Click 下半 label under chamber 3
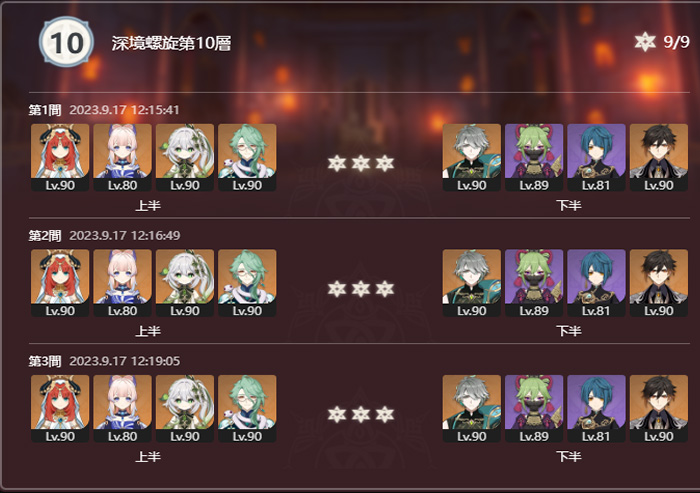The width and height of the screenshot is (700, 493). point(569,456)
